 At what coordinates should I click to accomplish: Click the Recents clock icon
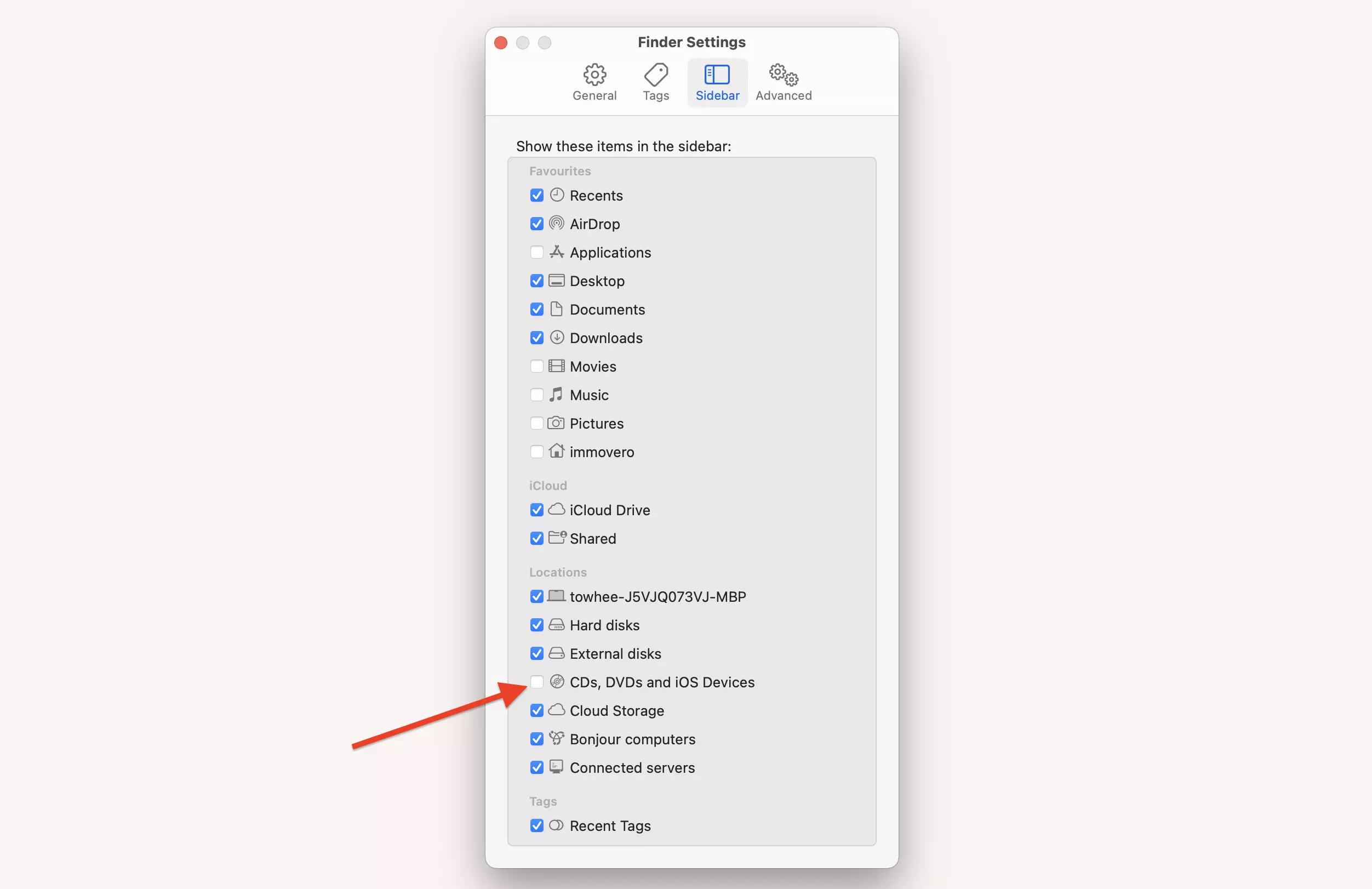[x=556, y=195]
